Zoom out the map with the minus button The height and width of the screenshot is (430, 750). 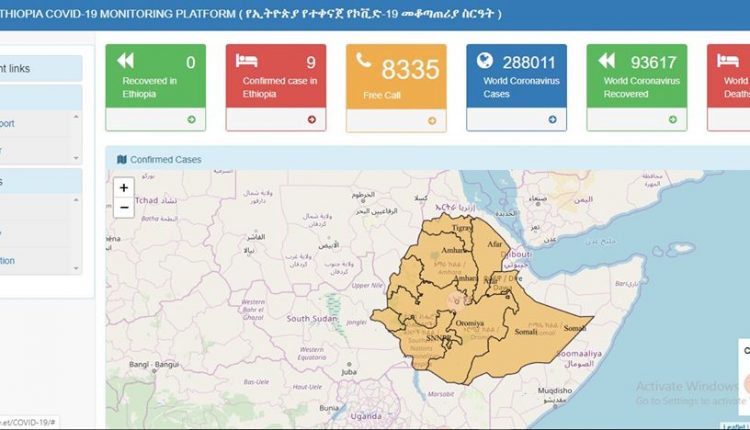(124, 208)
